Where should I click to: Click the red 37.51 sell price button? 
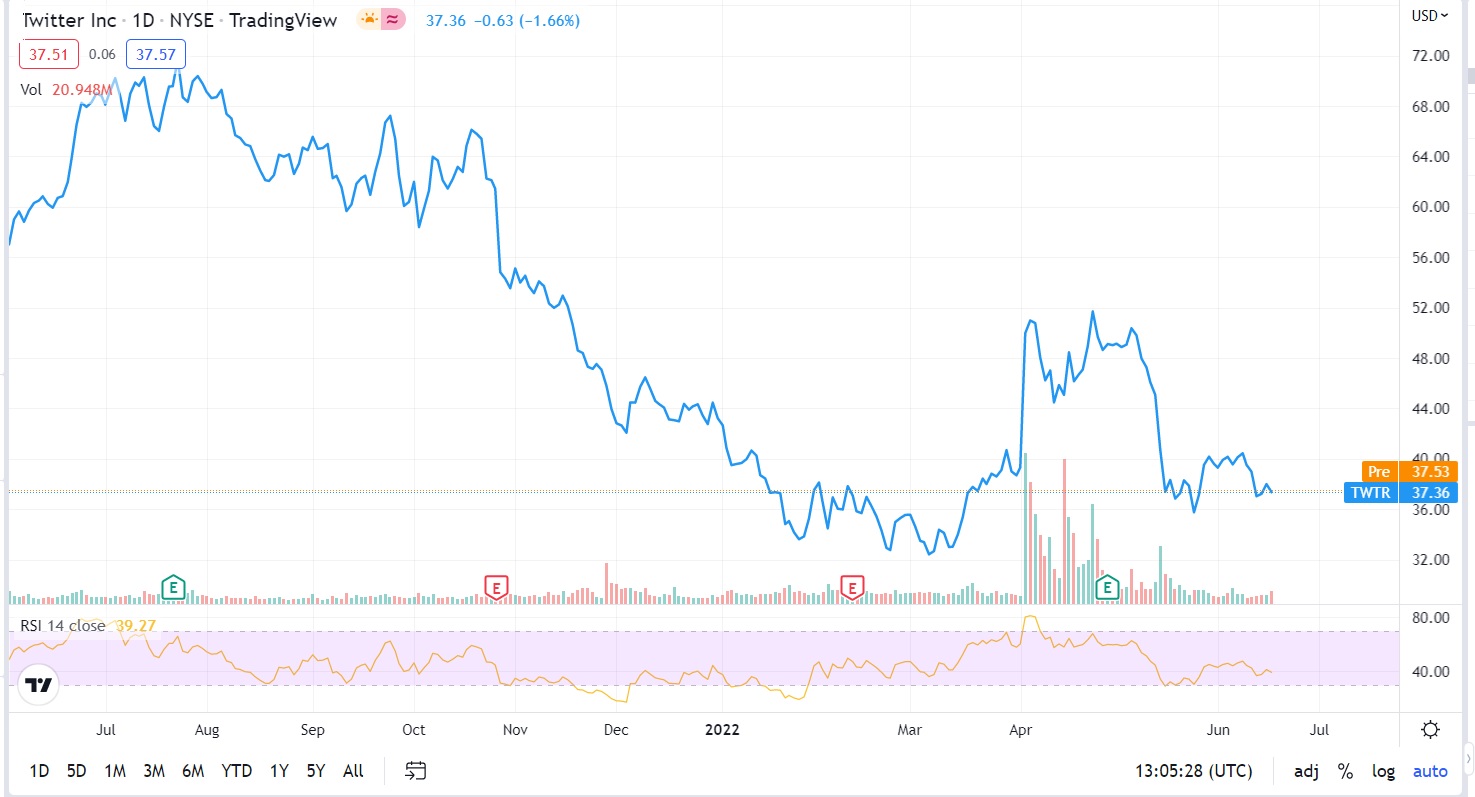point(49,55)
